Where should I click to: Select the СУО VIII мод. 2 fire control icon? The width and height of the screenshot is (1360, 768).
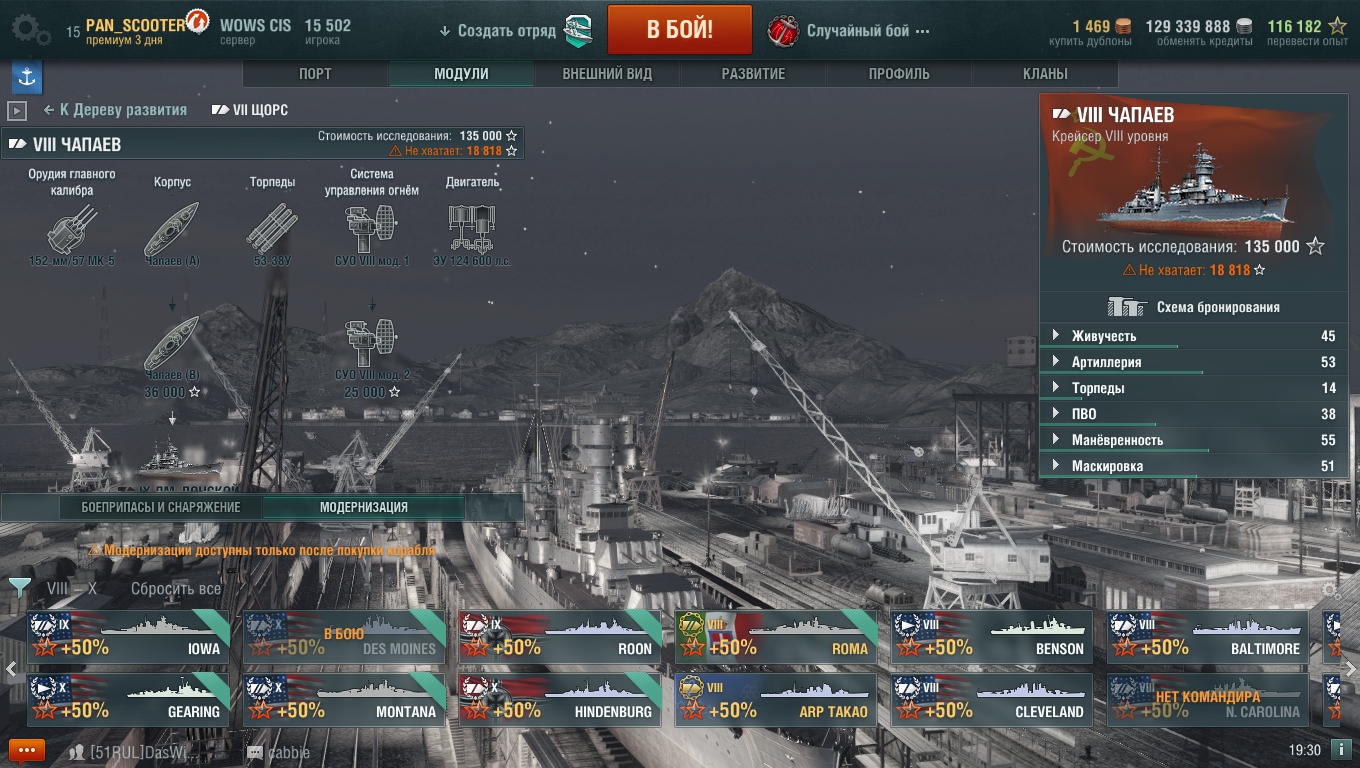(x=372, y=342)
